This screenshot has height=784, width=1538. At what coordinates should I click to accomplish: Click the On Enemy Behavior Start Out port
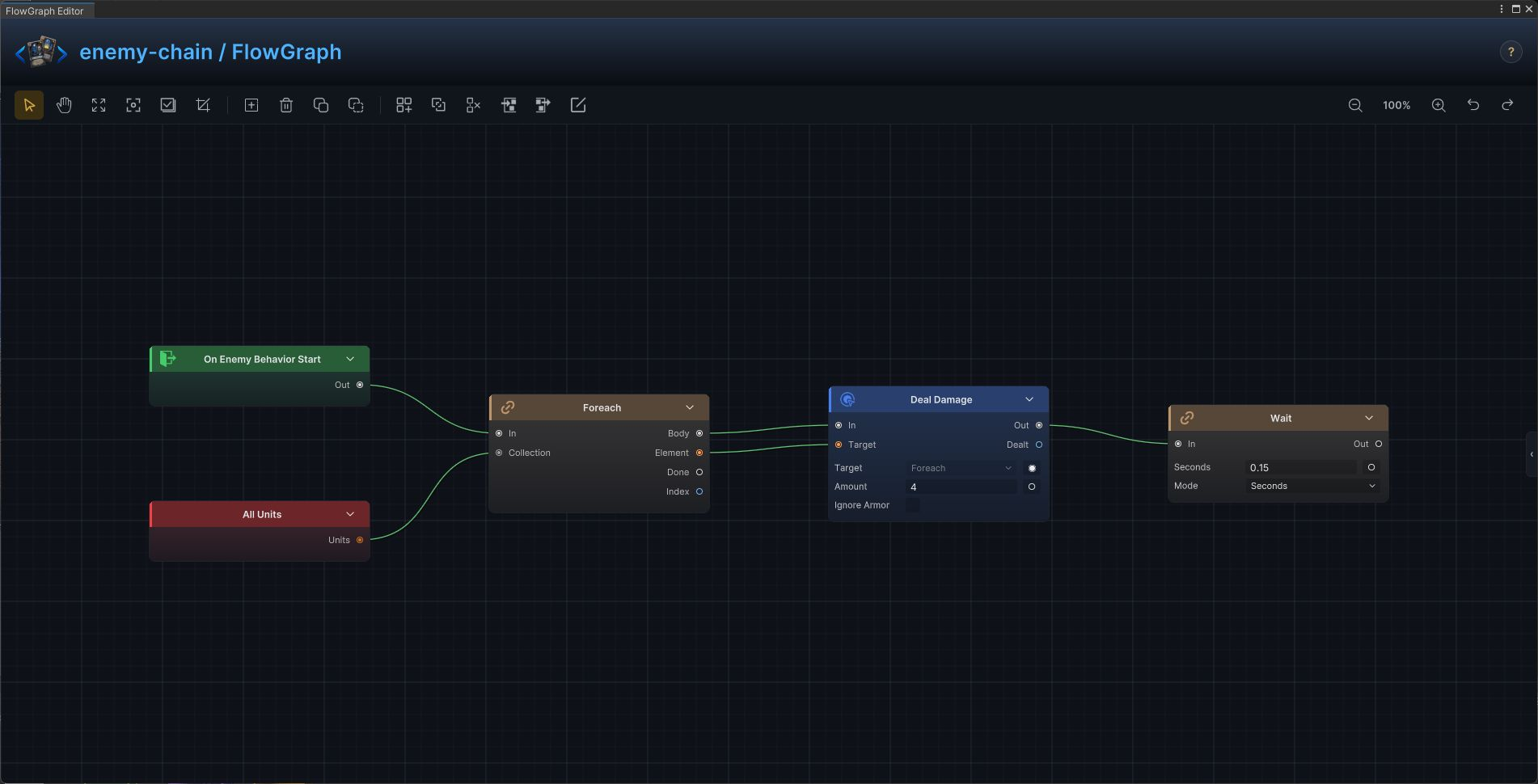(x=360, y=385)
